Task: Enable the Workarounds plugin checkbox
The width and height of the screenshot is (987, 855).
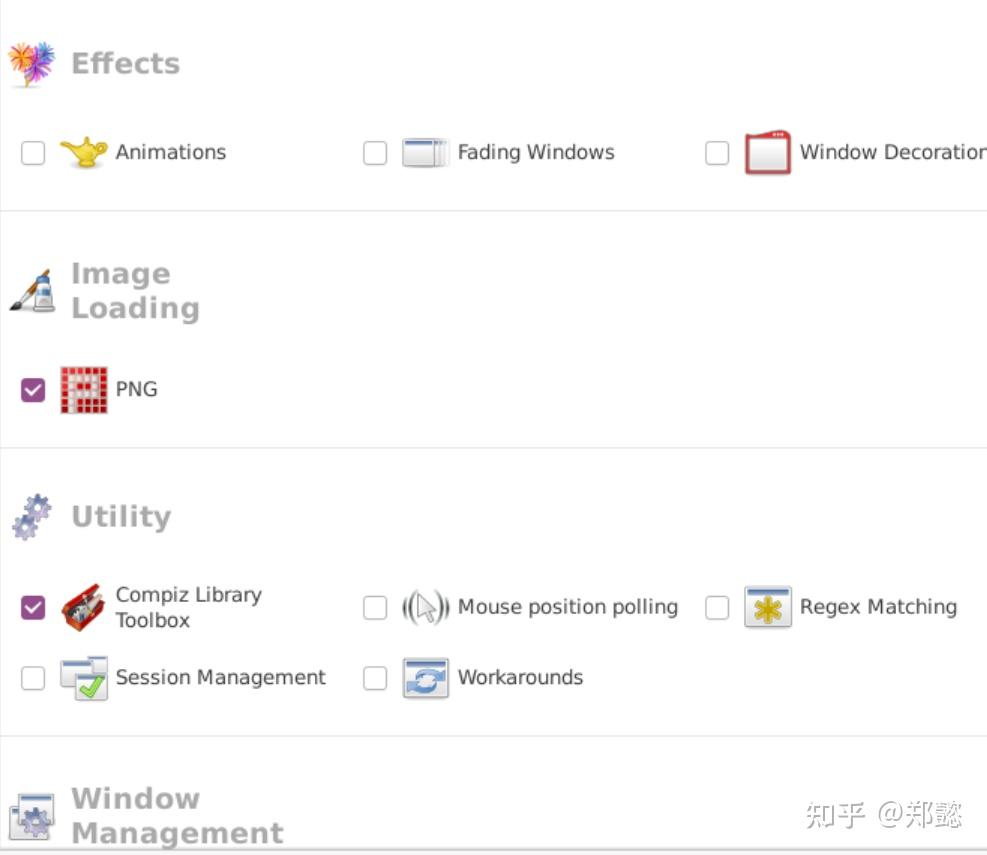Action: (x=375, y=677)
